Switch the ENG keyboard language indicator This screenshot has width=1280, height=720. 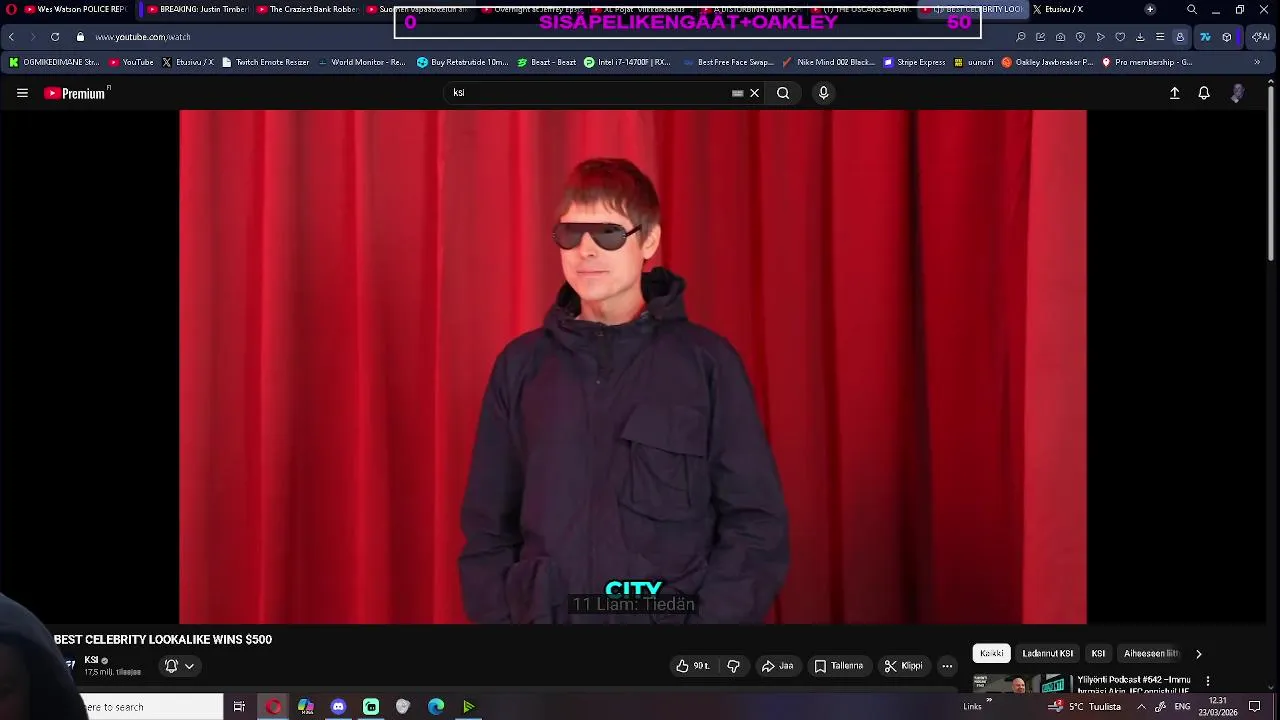point(1182,707)
